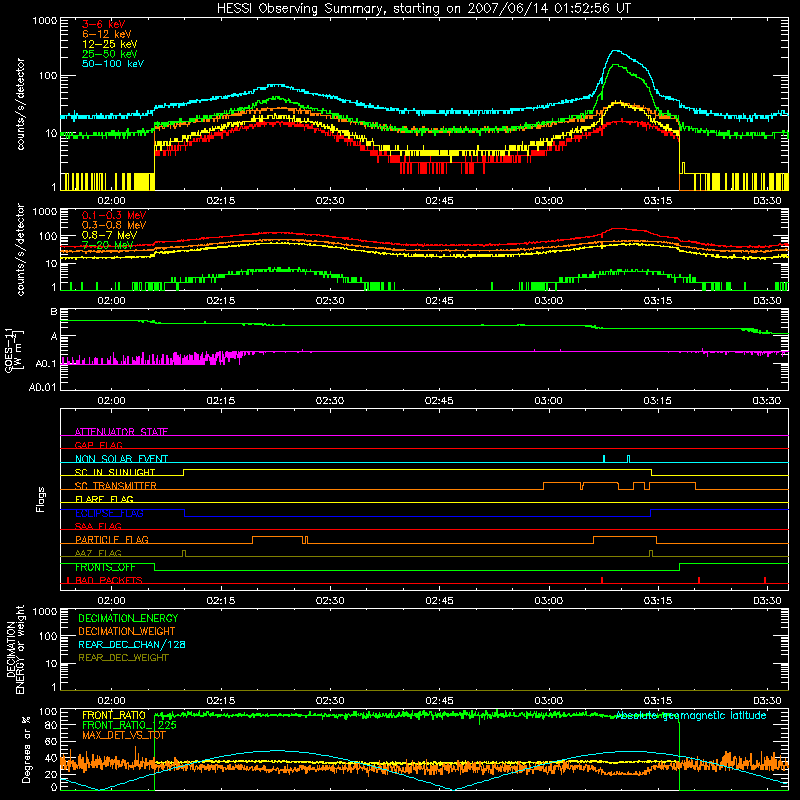Click the ECLIPSE_FLAG label

pos(109,513)
